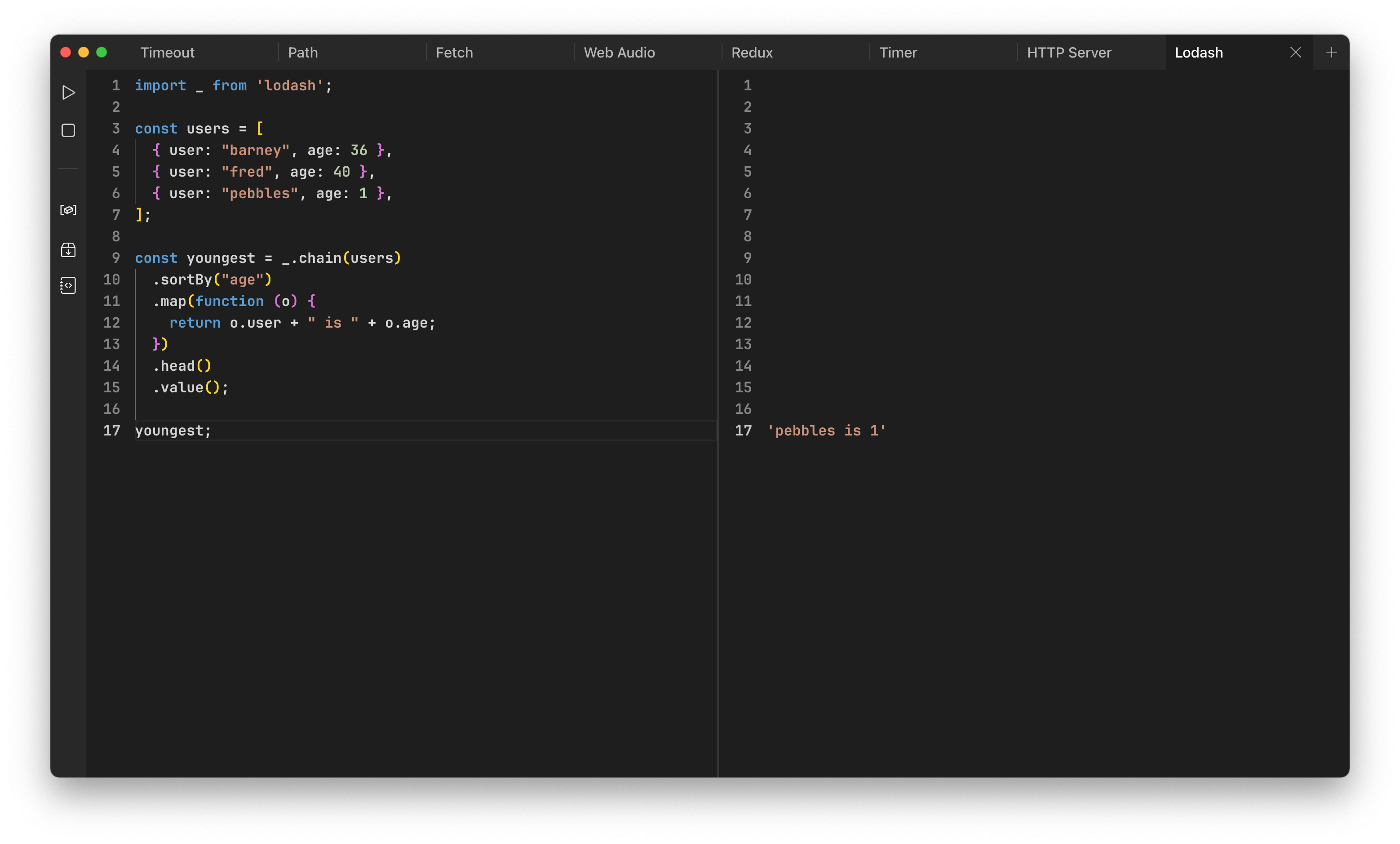Switch to the Web Audio tab
1400x844 pixels.
619,53
